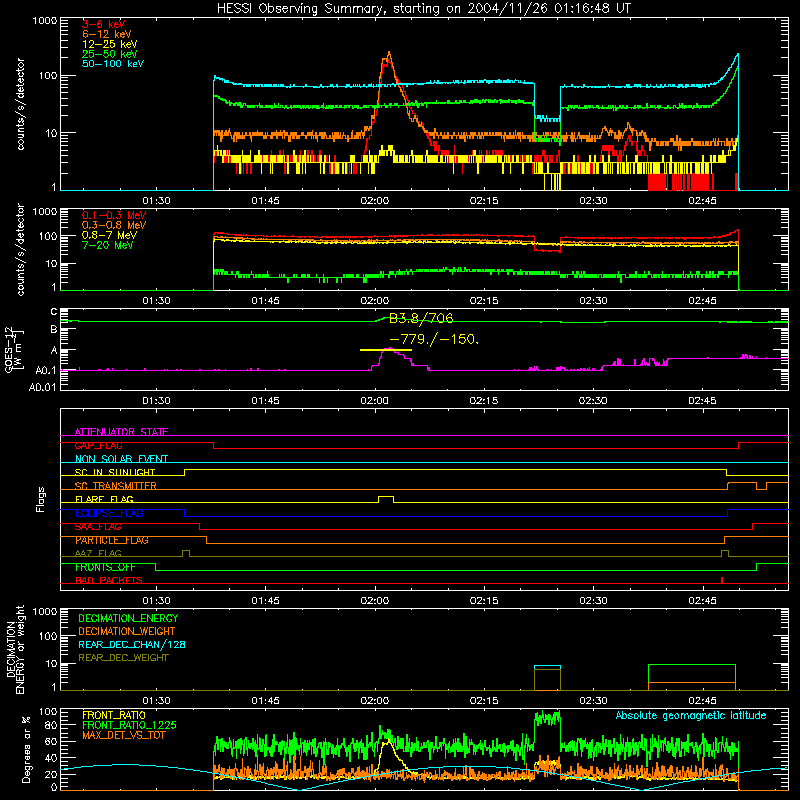Click the -779./-150. flare position label
800x800 pixels.
434,339
